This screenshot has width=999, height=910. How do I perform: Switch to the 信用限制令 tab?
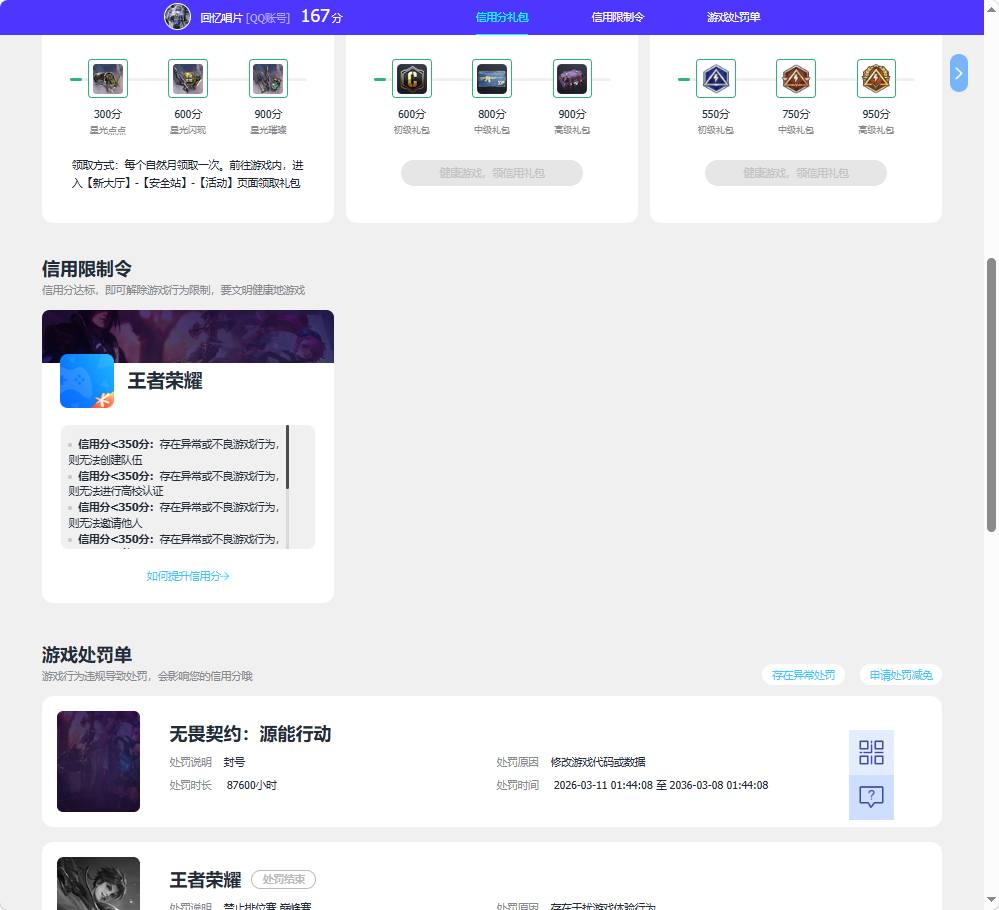pos(617,17)
